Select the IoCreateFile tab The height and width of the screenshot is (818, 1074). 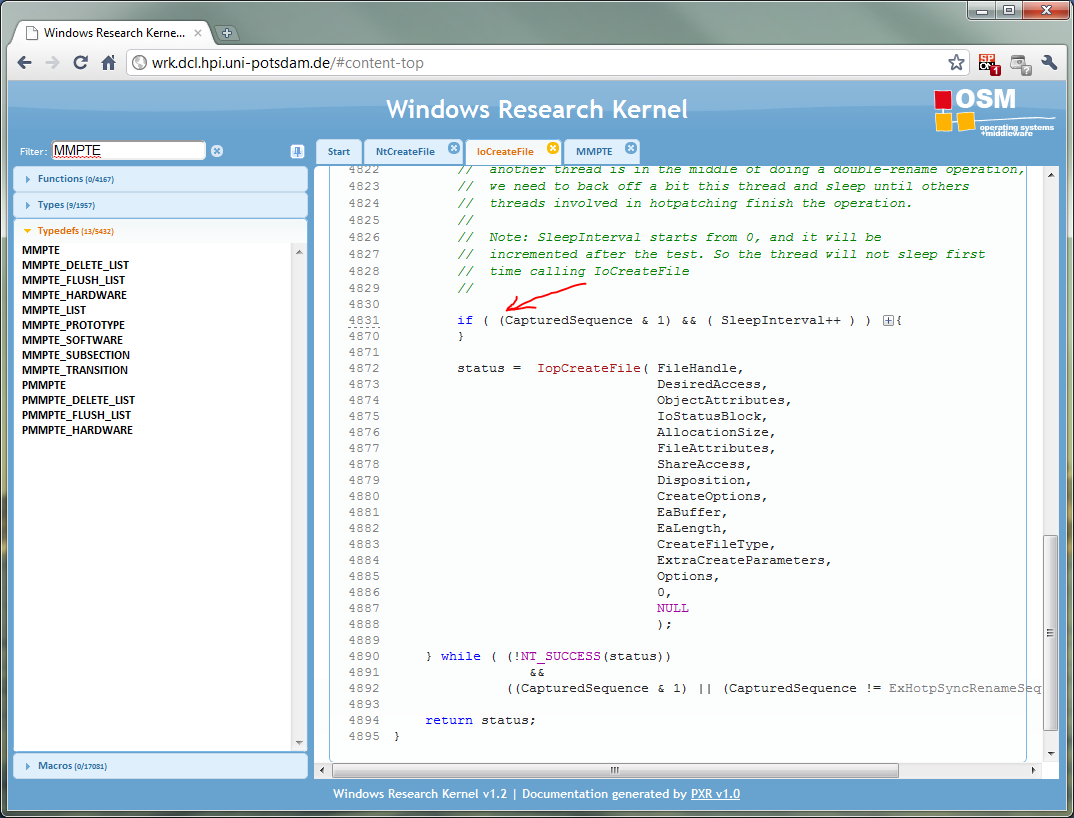505,151
